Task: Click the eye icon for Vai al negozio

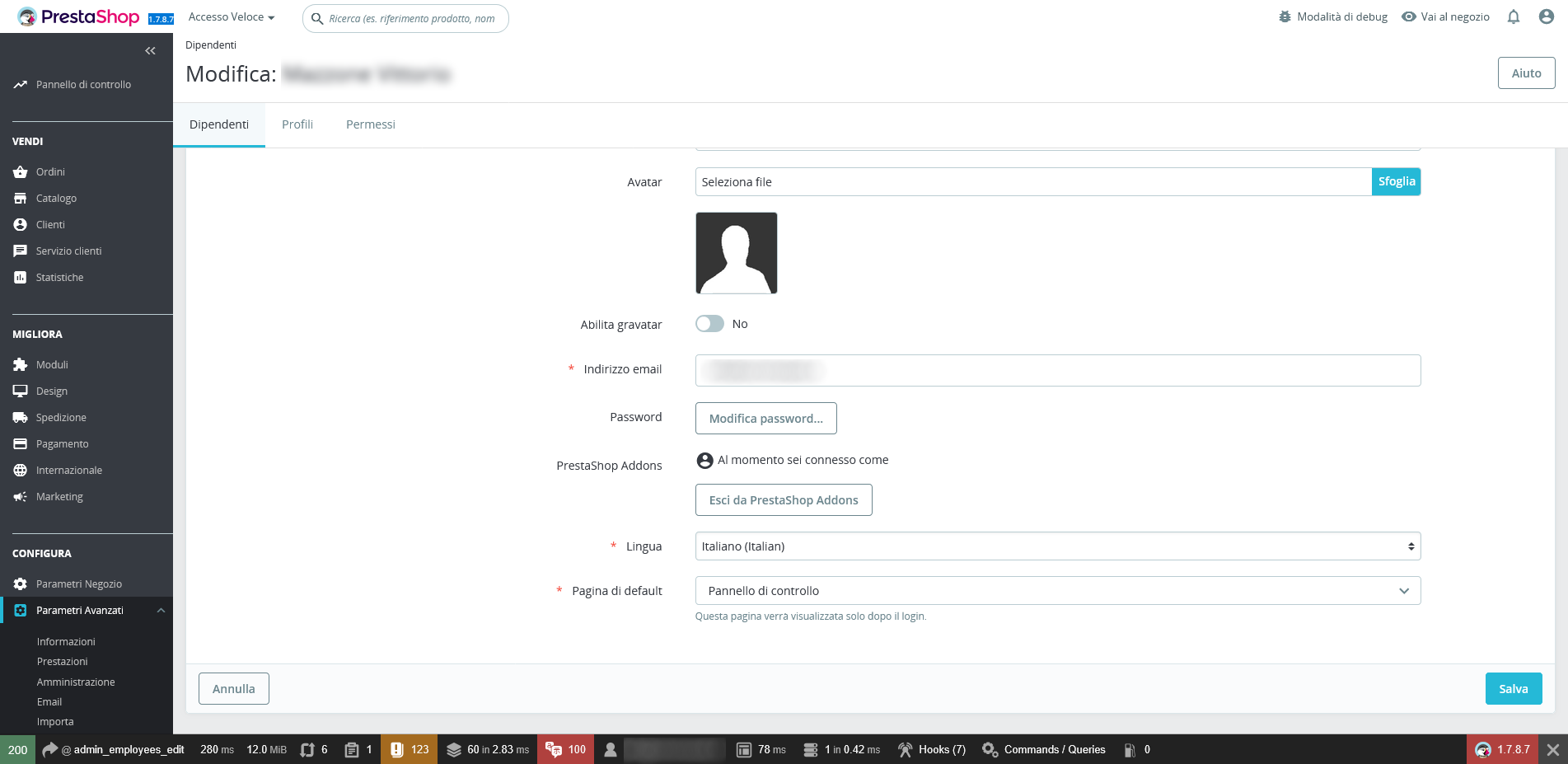Action: (1409, 16)
